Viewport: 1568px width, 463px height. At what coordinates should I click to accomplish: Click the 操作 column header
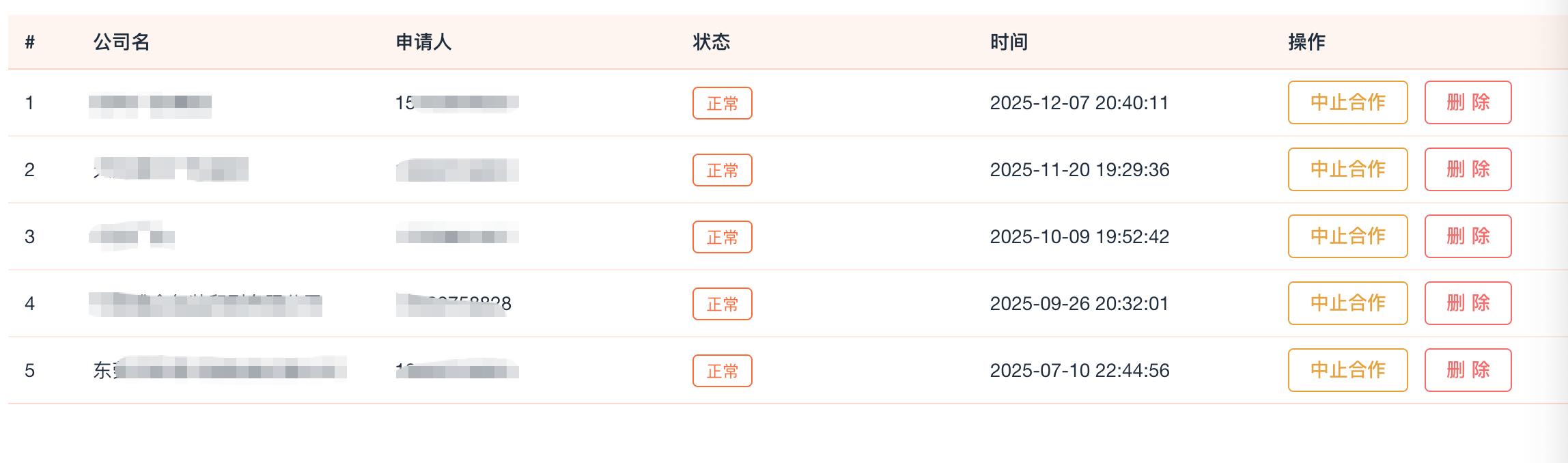pos(1306,42)
